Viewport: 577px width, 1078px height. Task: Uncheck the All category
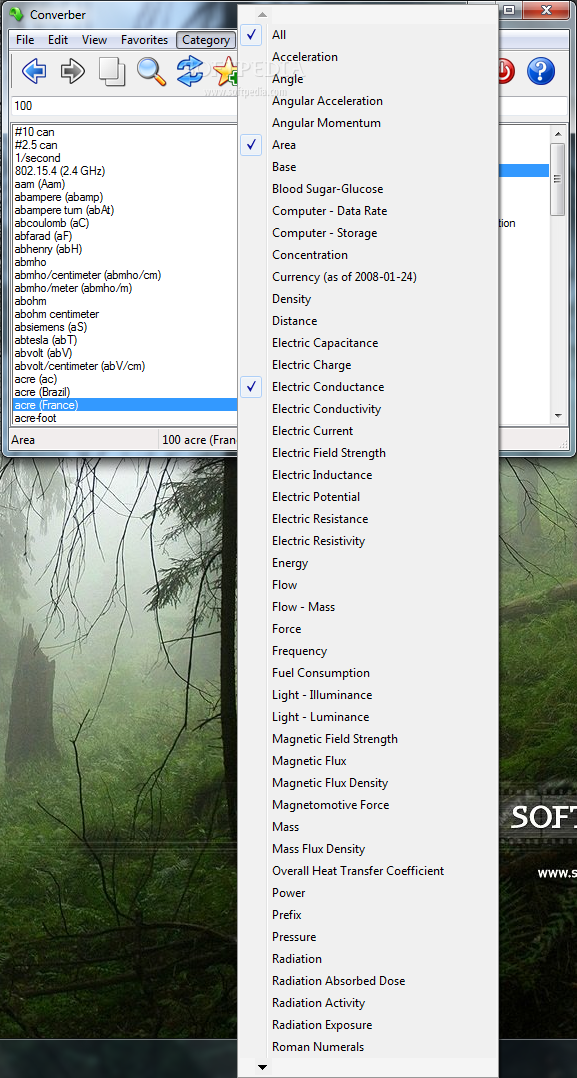pos(368,35)
